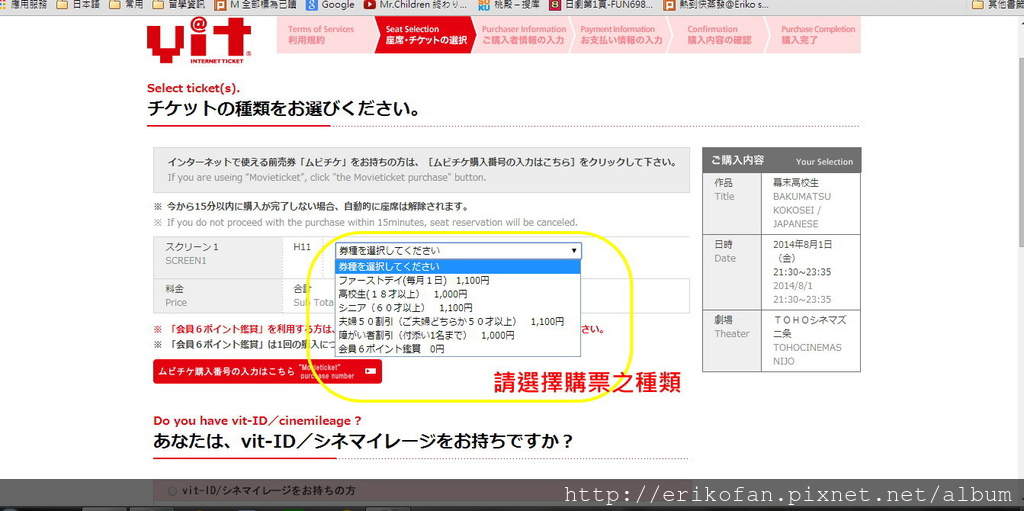The width and height of the screenshot is (1024, 511).
Task: Click the 幕末高校生 movie title text
Action: [795, 182]
